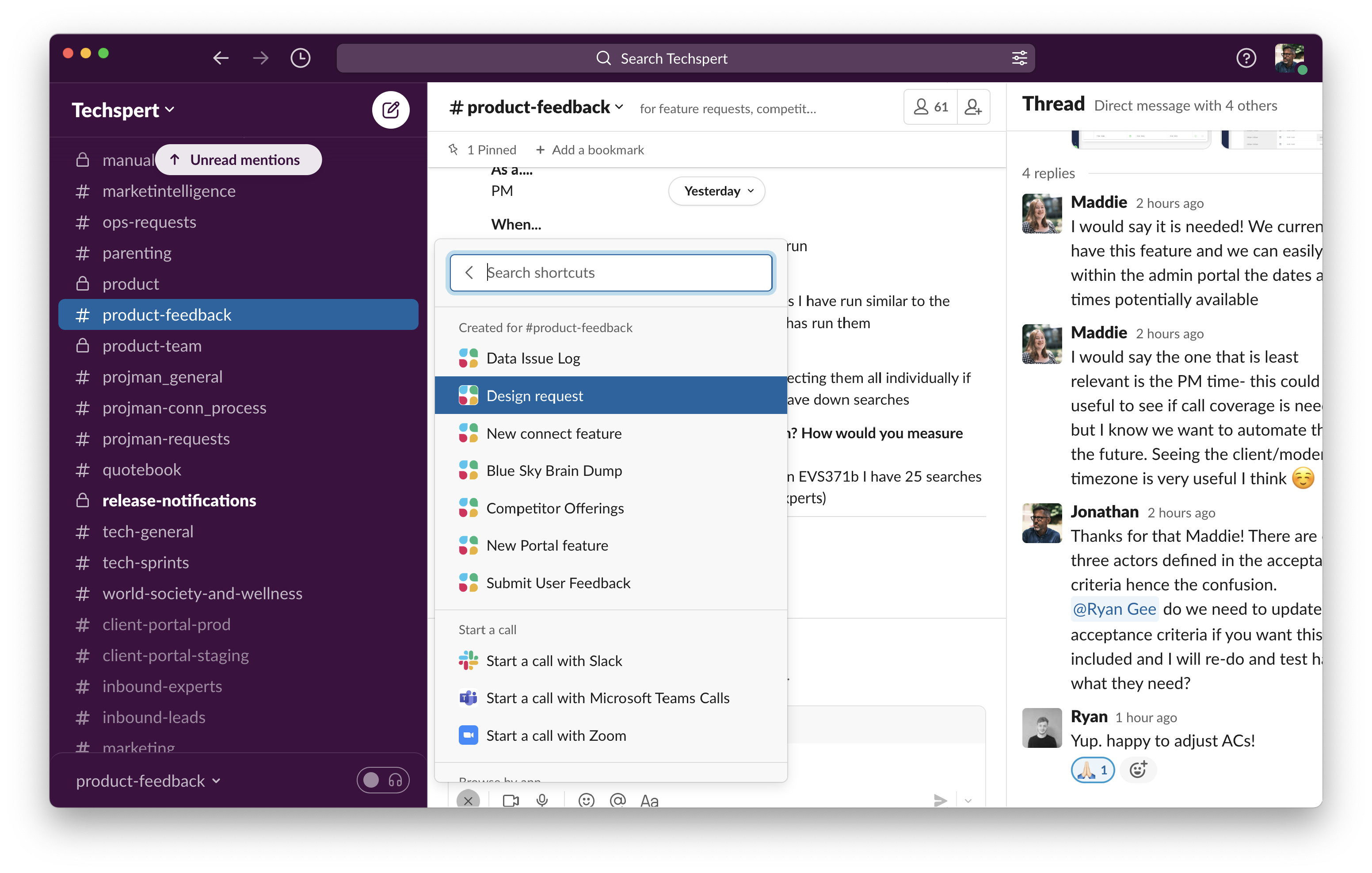Compose a new message

tap(391, 110)
